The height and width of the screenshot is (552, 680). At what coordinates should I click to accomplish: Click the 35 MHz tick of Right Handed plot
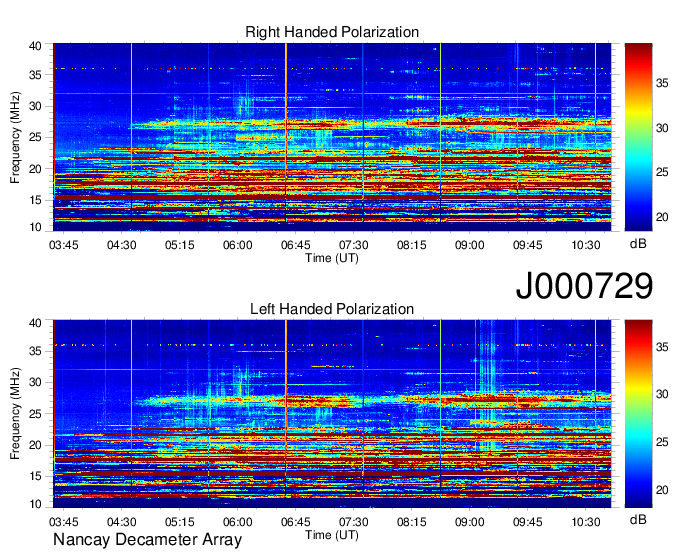36,75
